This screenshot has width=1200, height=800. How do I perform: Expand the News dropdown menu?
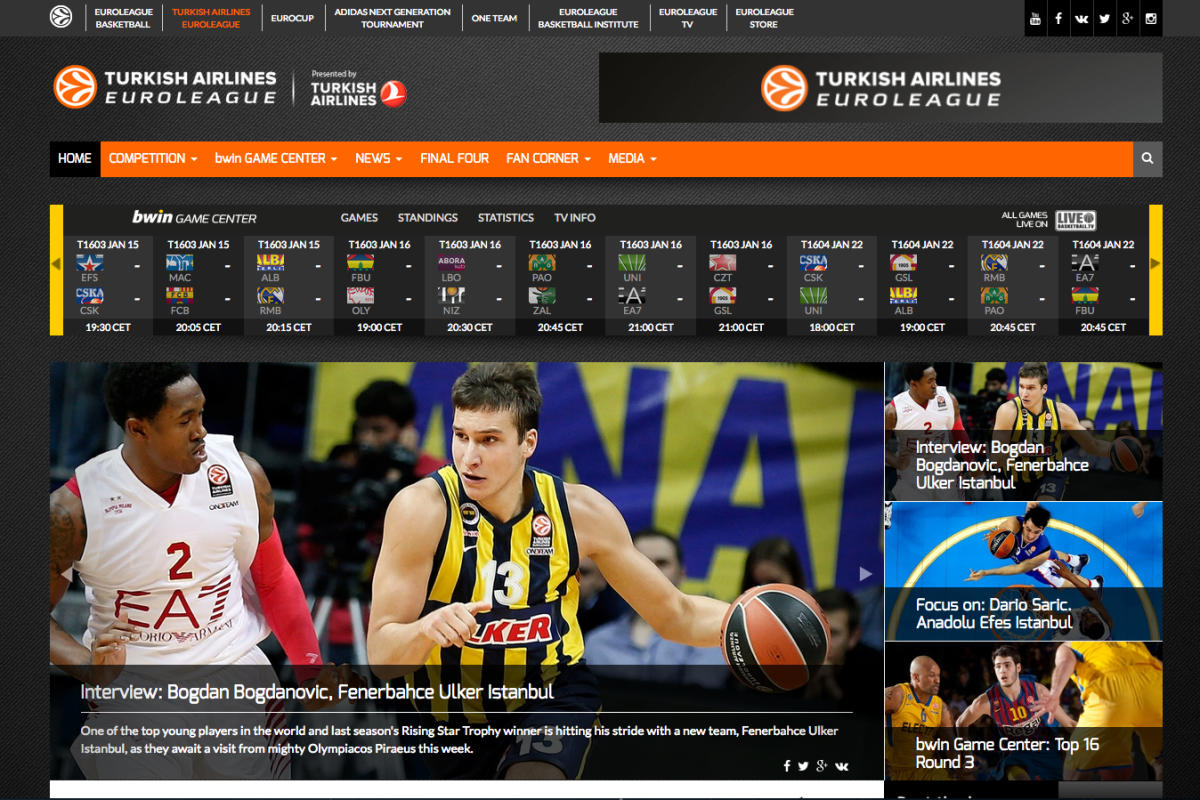(x=379, y=158)
